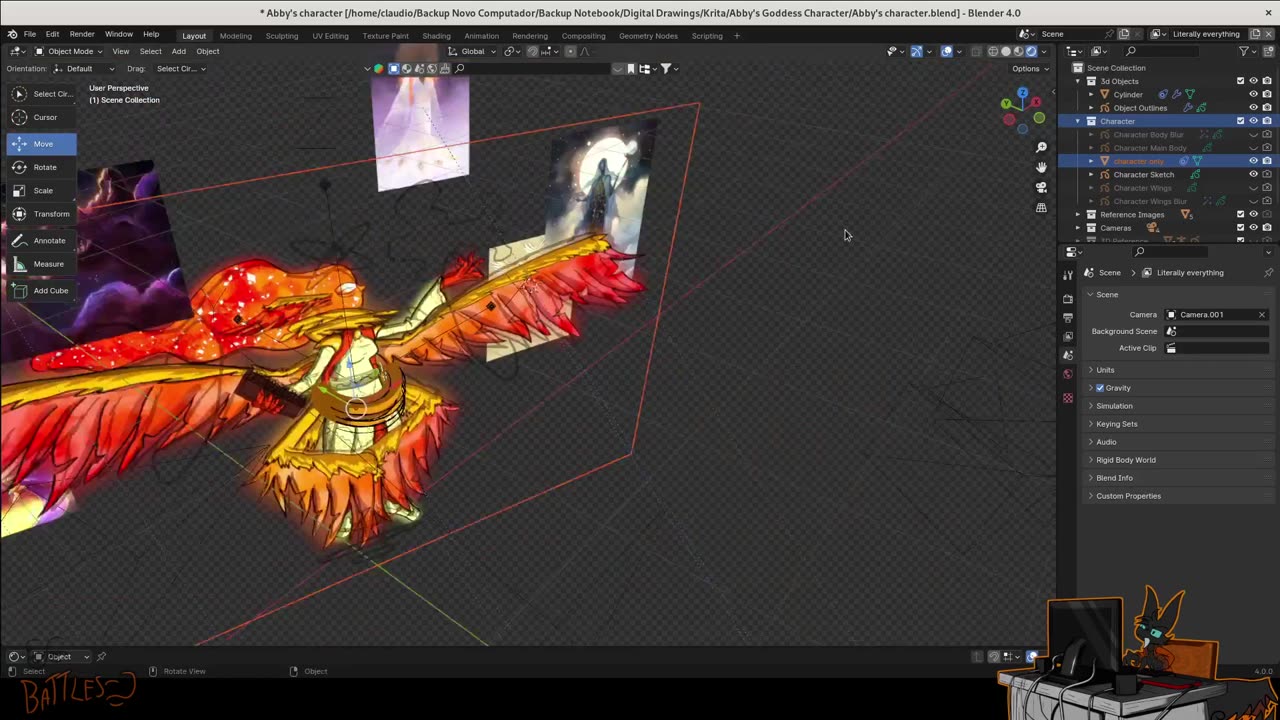
Task: Toggle camera view with camera gizmo icon
Action: 1041,187
